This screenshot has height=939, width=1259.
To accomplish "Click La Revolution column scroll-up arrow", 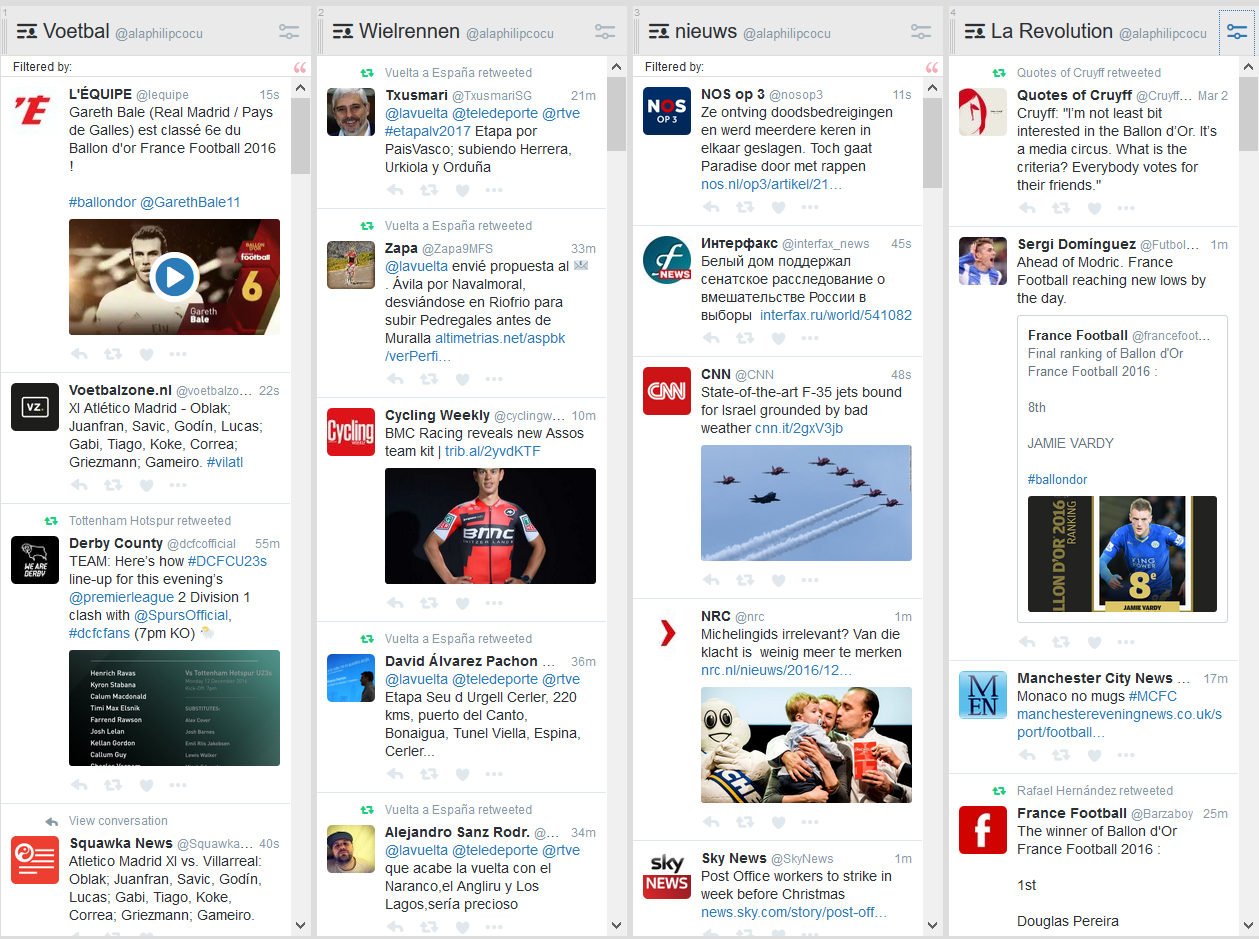I will 1248,67.
